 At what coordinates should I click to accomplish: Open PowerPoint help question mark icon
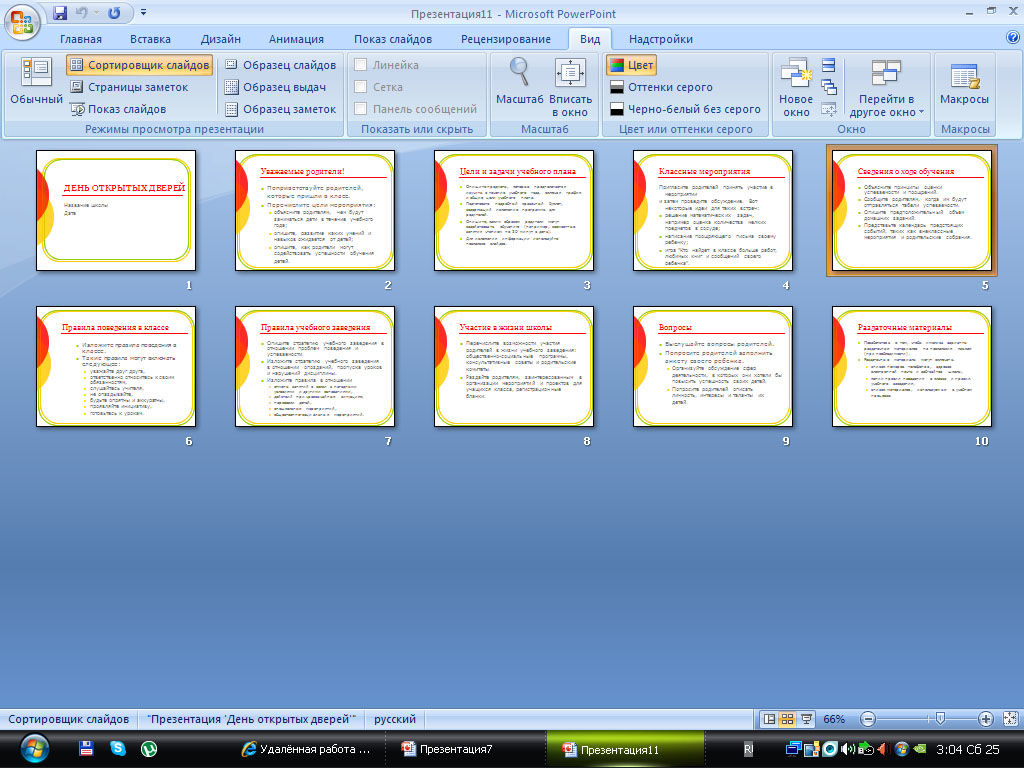pyautogui.click(x=1012, y=38)
